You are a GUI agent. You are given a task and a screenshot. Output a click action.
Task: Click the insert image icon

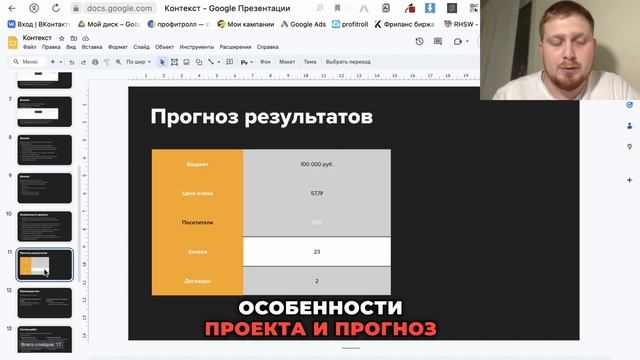186,62
